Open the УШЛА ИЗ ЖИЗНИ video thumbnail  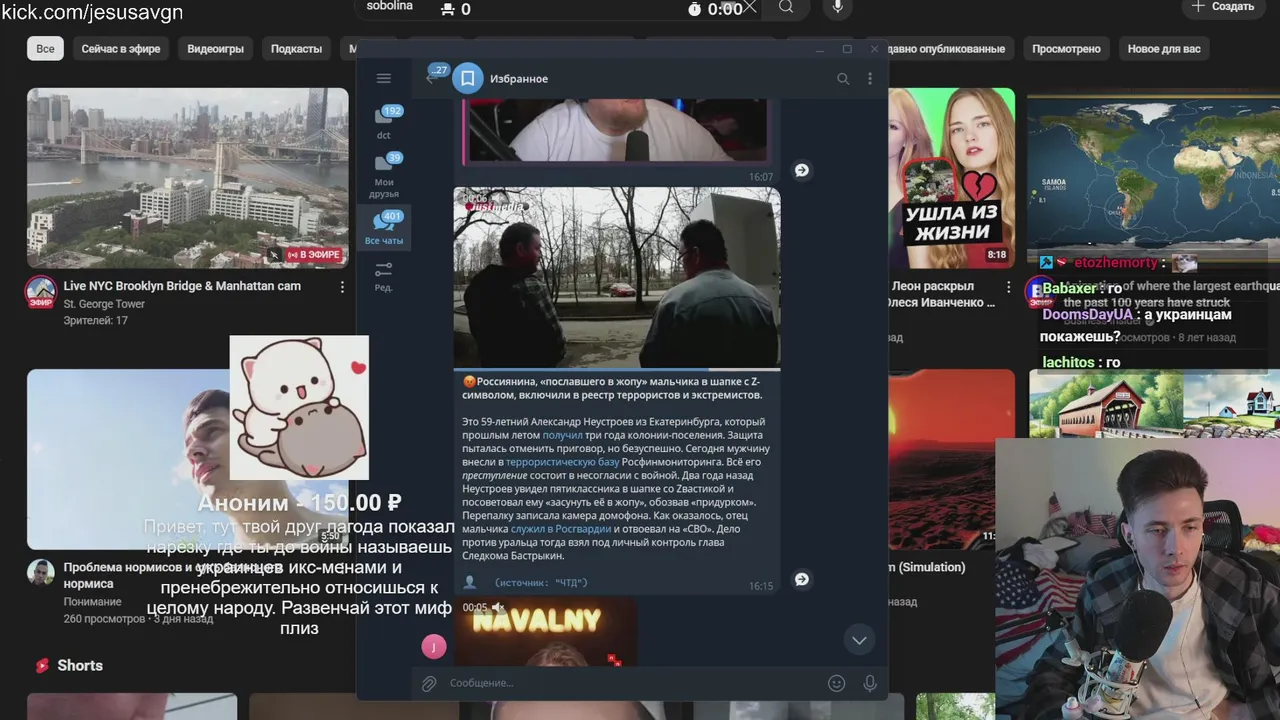click(951, 178)
